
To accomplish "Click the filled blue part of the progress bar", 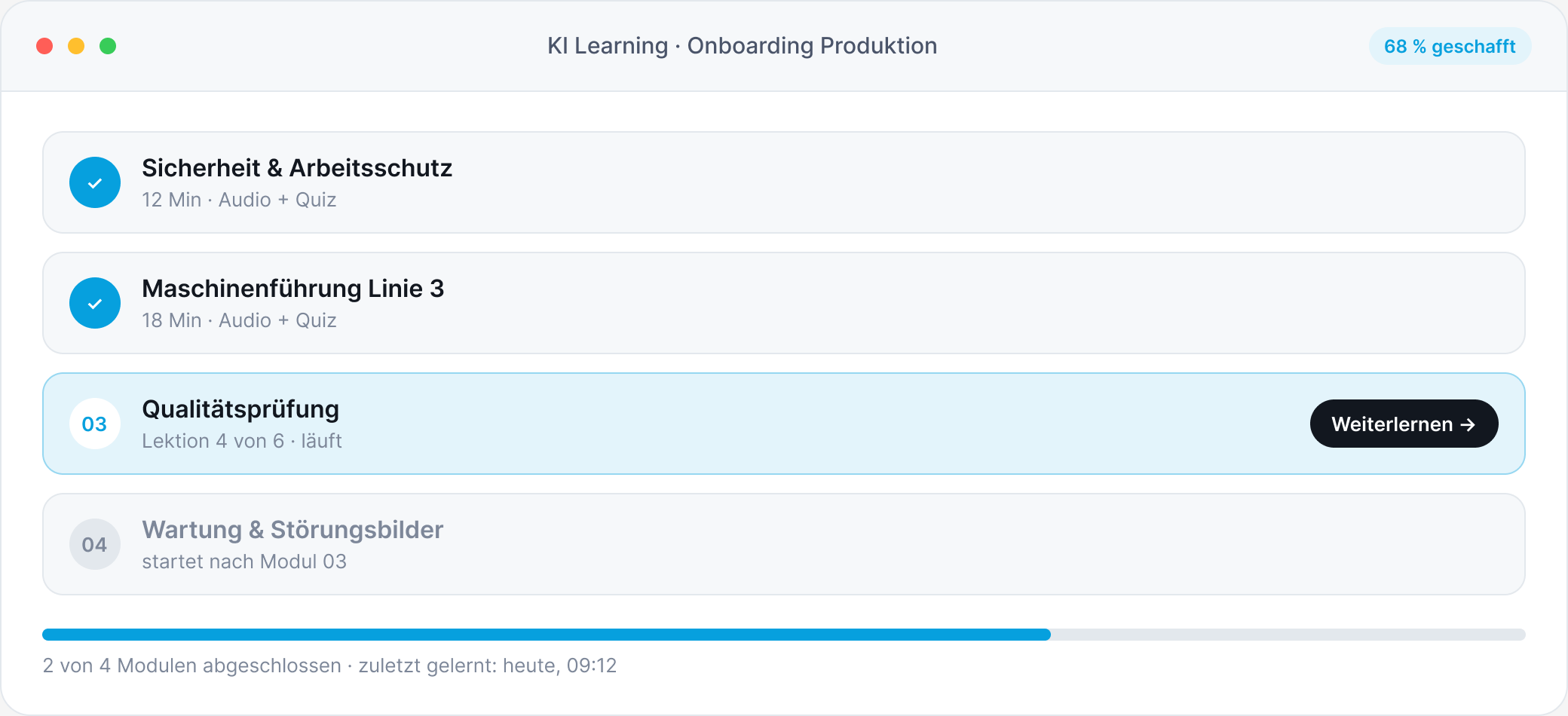I will click(547, 635).
